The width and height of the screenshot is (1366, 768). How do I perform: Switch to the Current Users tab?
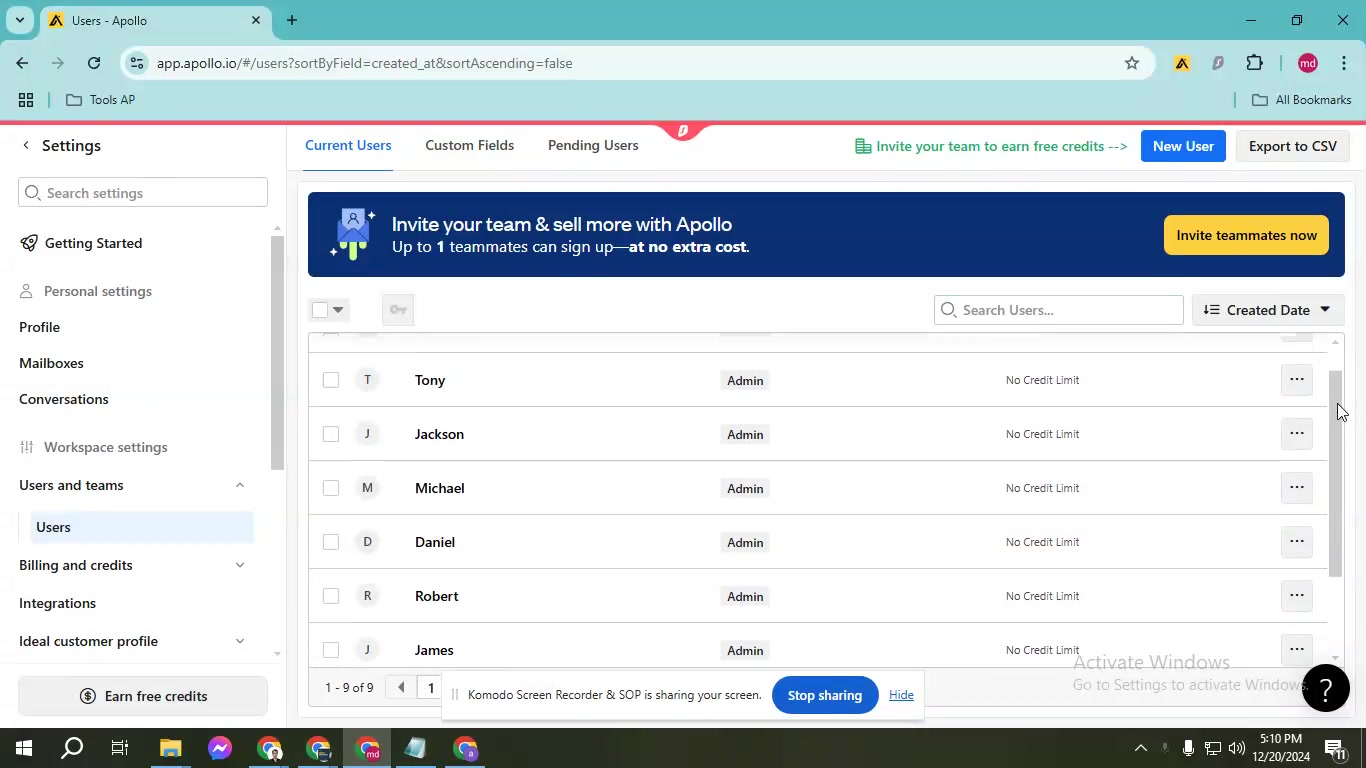point(348,145)
